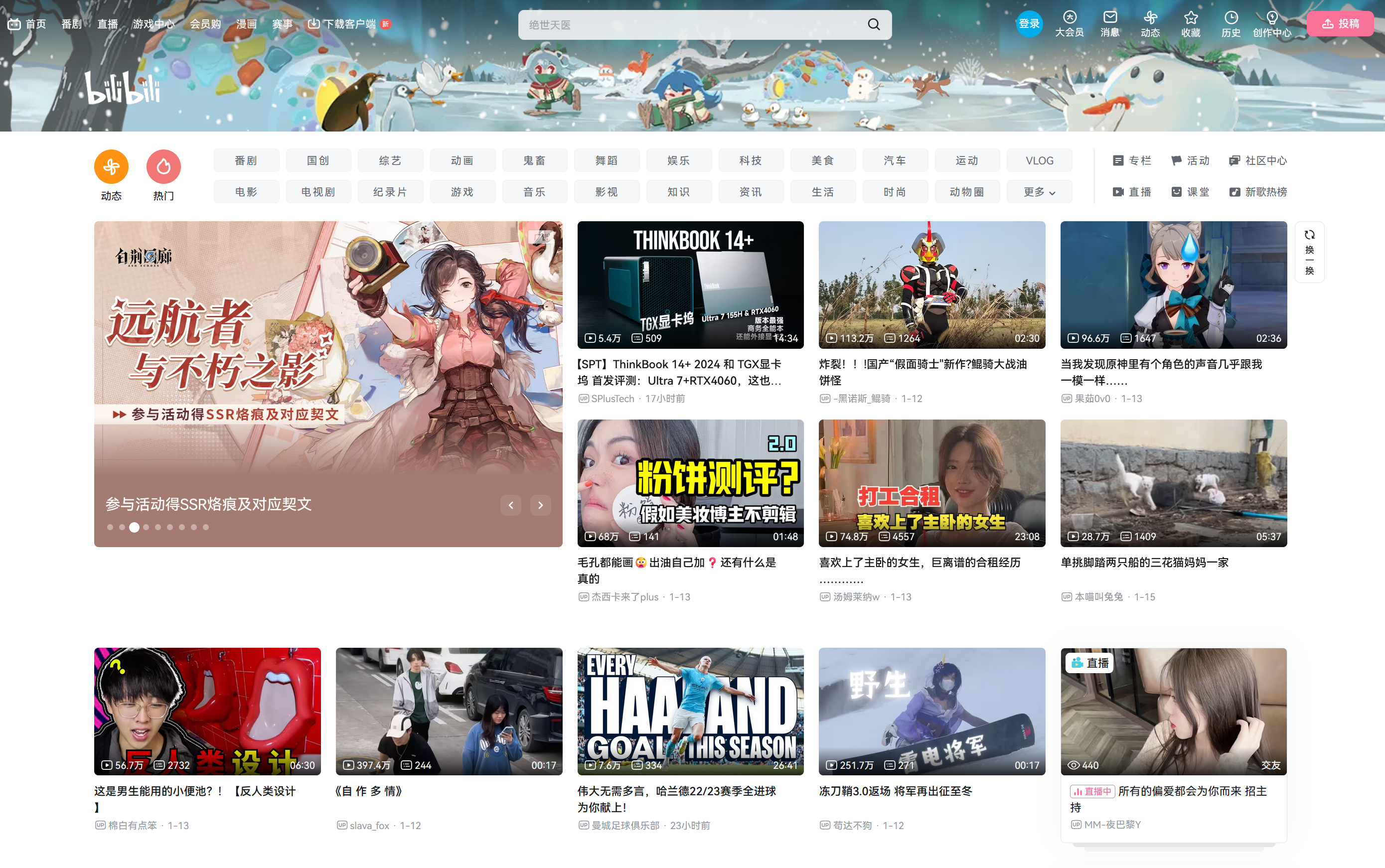Open 课堂 icon link
Image resolution: width=1385 pixels, height=868 pixels.
click(x=1176, y=192)
